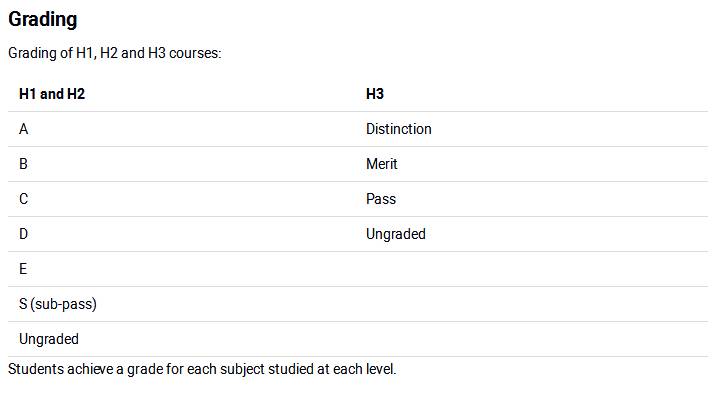Select "Ungraded" in the H1 and H2 column

coord(49,339)
